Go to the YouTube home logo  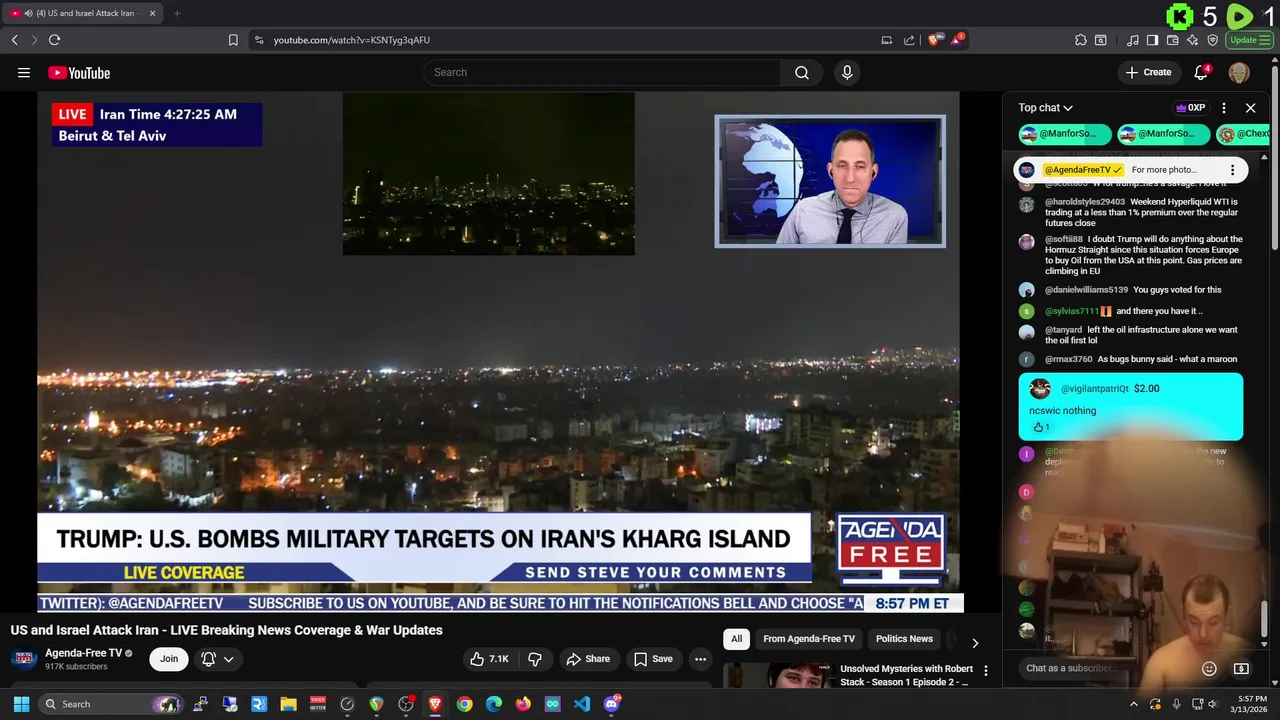[x=79, y=73]
